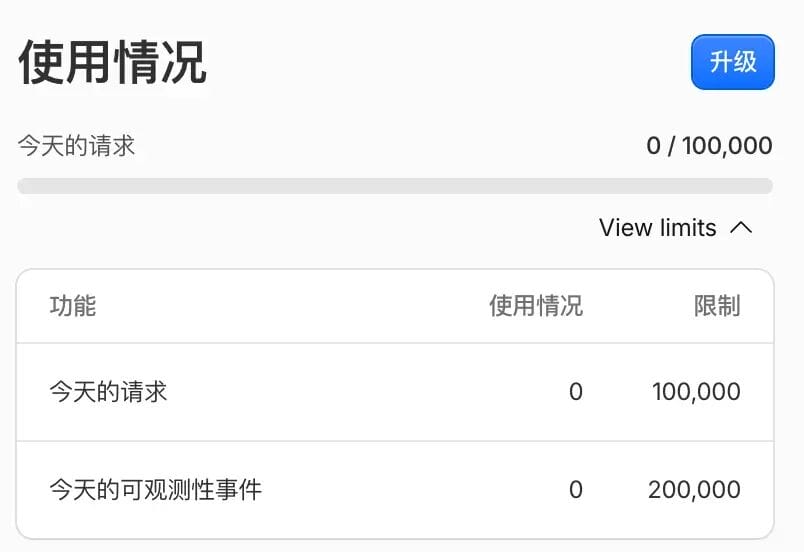
Task: Click the 200,000 limit value
Action: click(x=694, y=490)
